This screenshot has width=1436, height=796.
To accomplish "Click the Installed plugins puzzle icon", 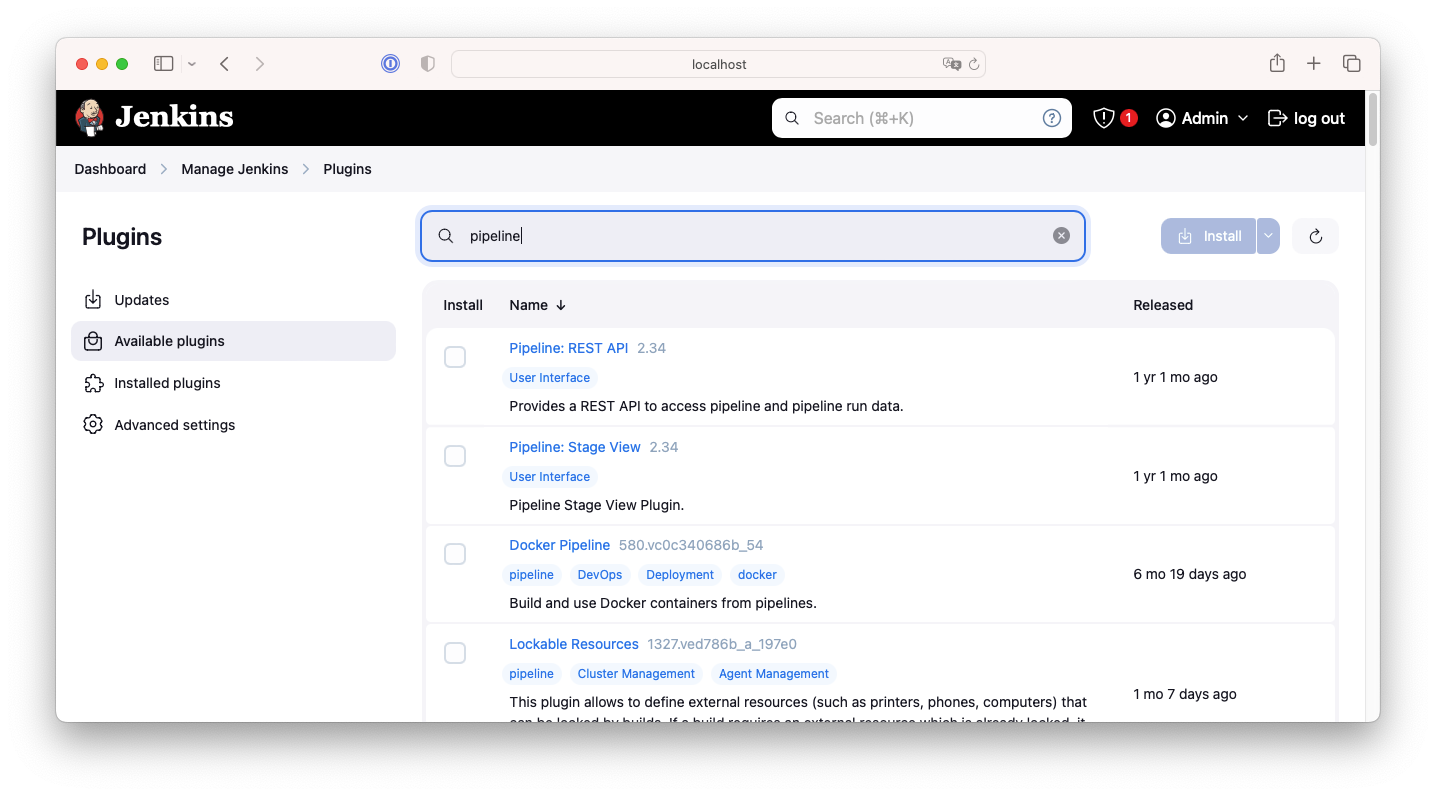I will 93,383.
